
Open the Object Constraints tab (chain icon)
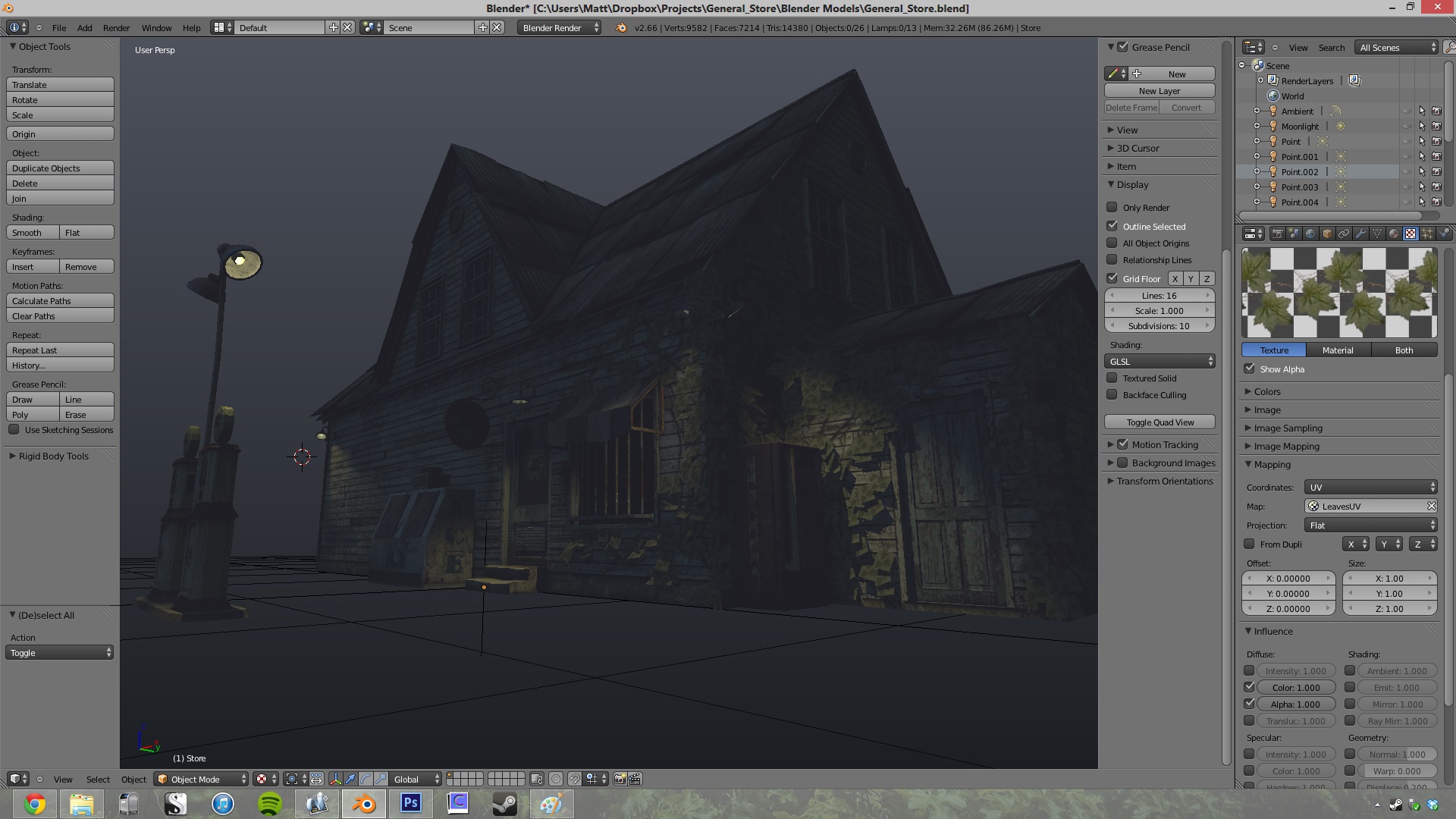point(1344,234)
